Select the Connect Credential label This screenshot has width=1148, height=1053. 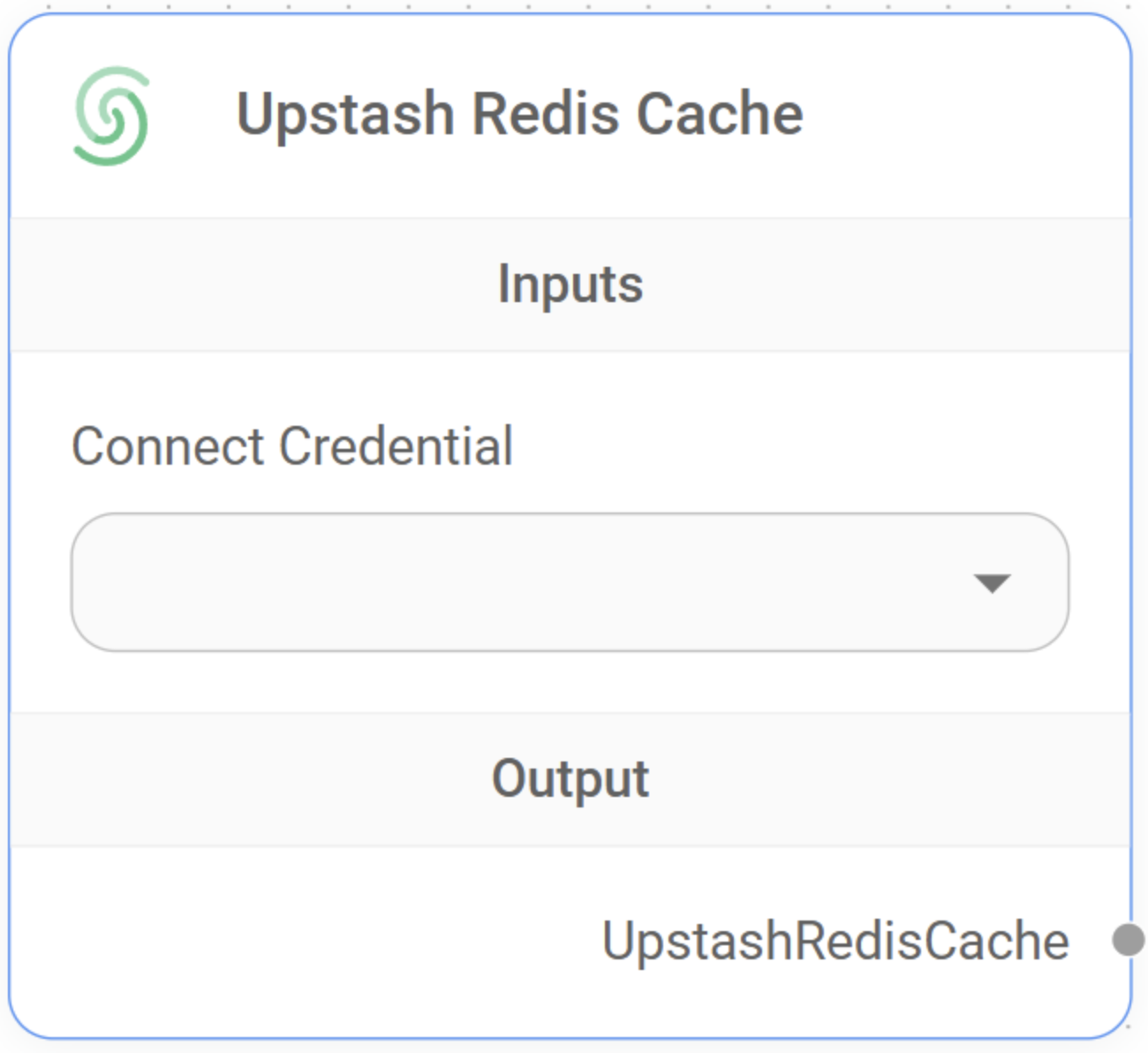292,445
